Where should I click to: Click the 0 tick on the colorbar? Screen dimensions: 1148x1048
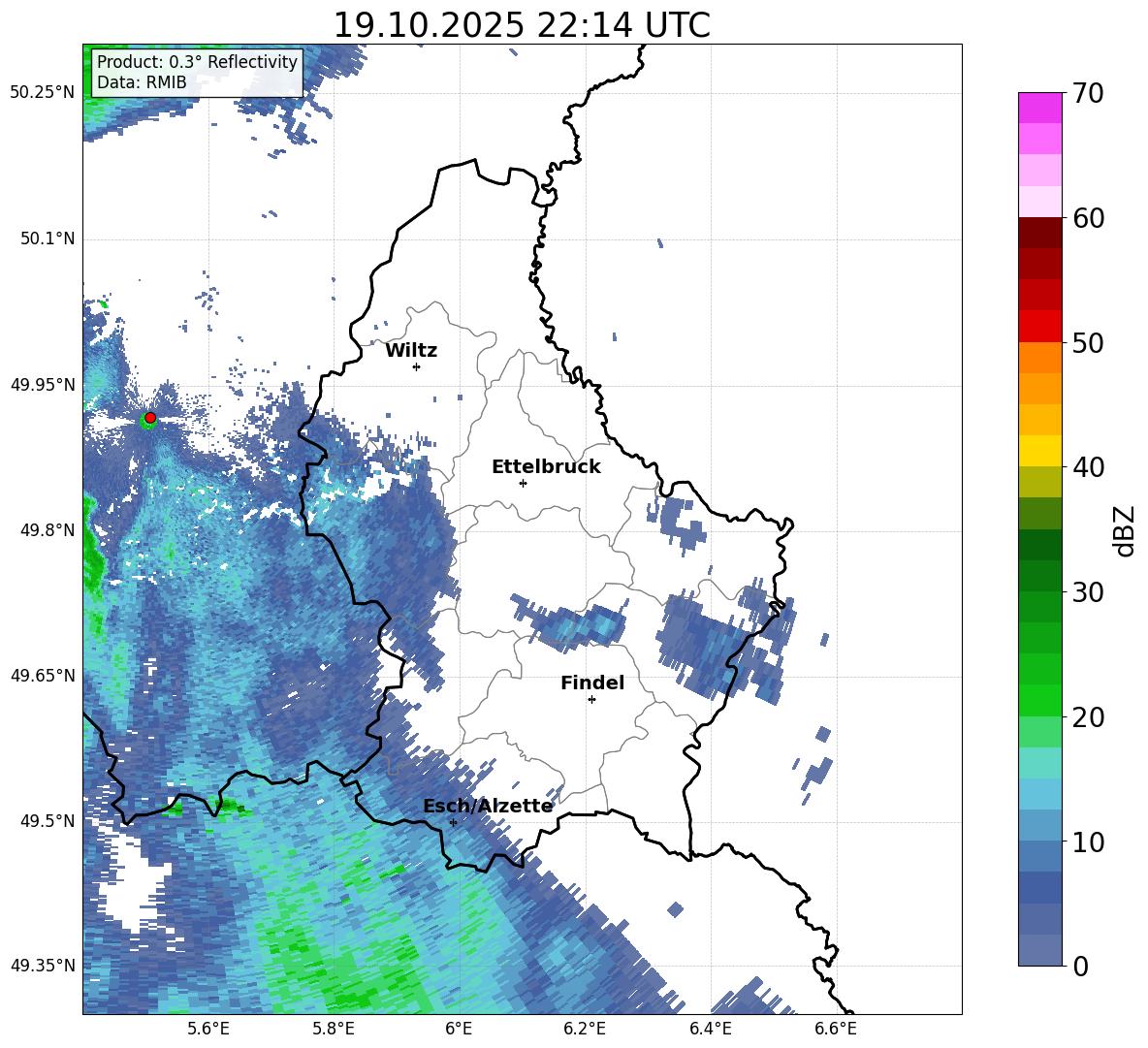pos(1080,966)
